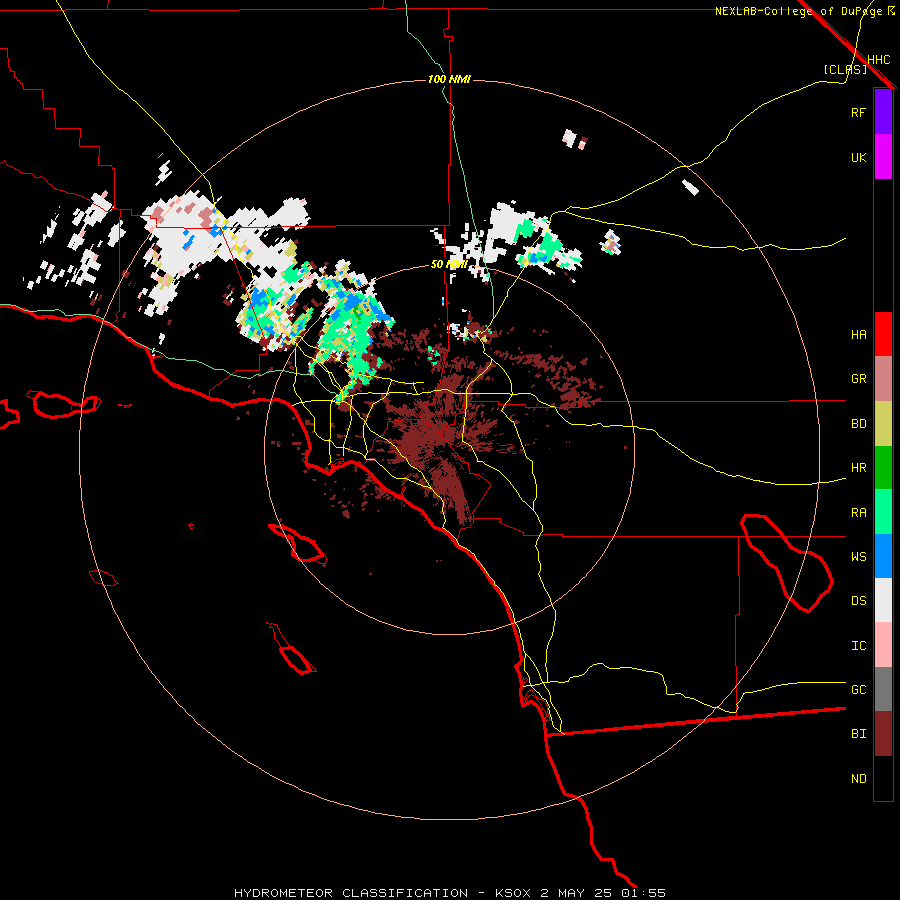This screenshot has height=900, width=900.
Task: Click the ND legend label
Action: pos(858,779)
